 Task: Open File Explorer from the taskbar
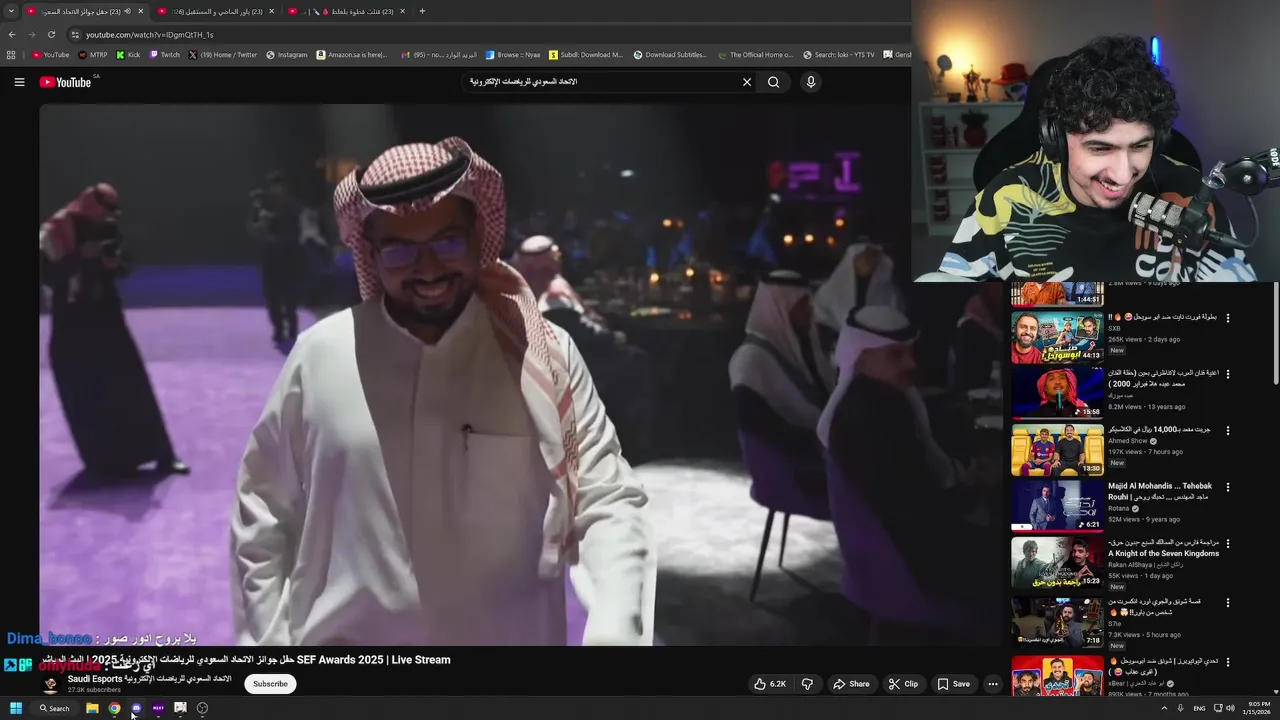pos(92,708)
